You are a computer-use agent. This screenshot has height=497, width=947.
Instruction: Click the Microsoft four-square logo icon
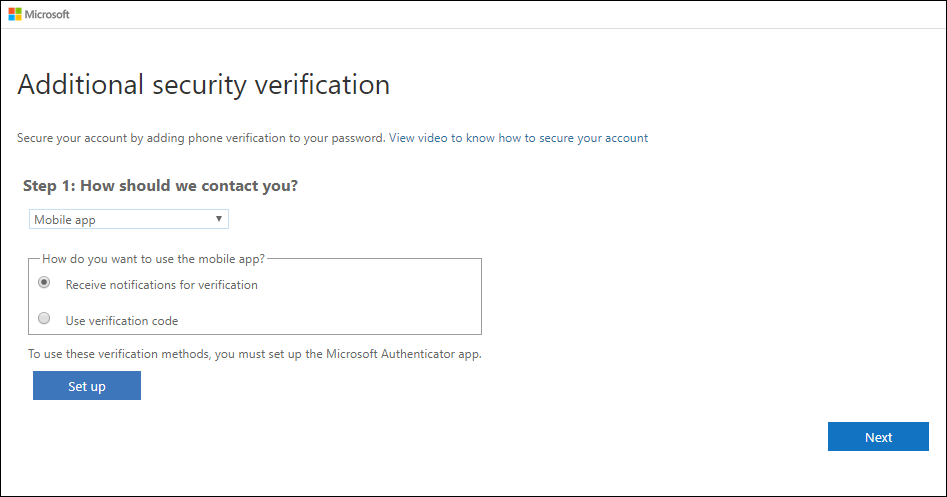point(15,14)
